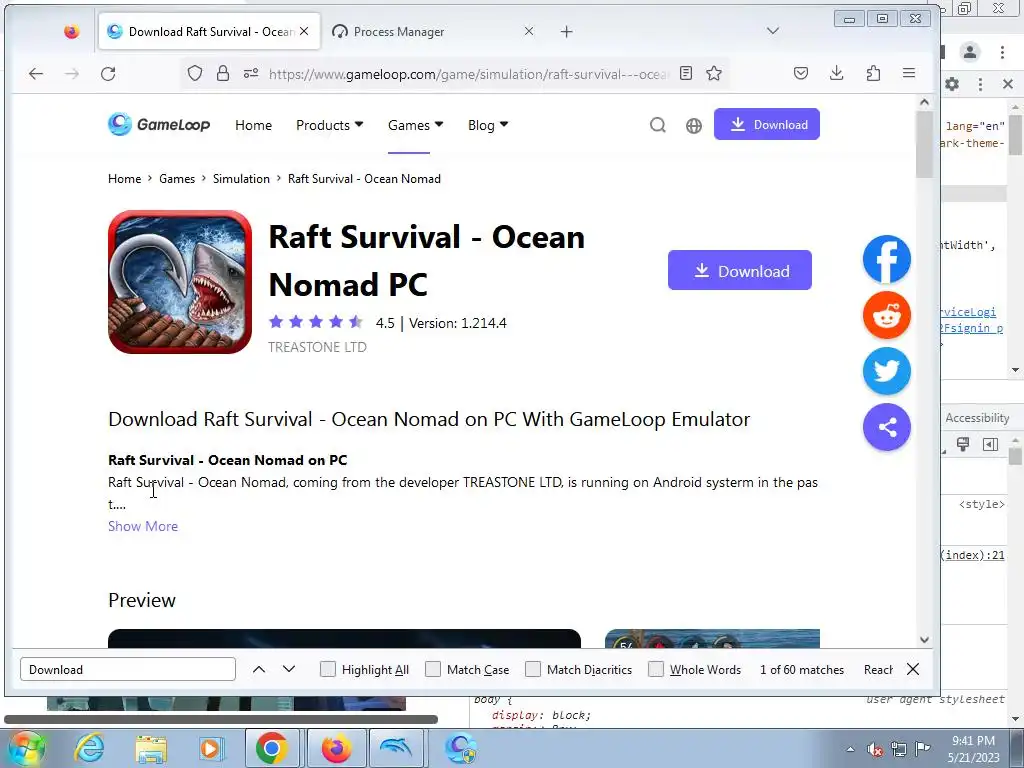The width and height of the screenshot is (1024, 768).
Task: Share on Facebook
Action: (886, 259)
